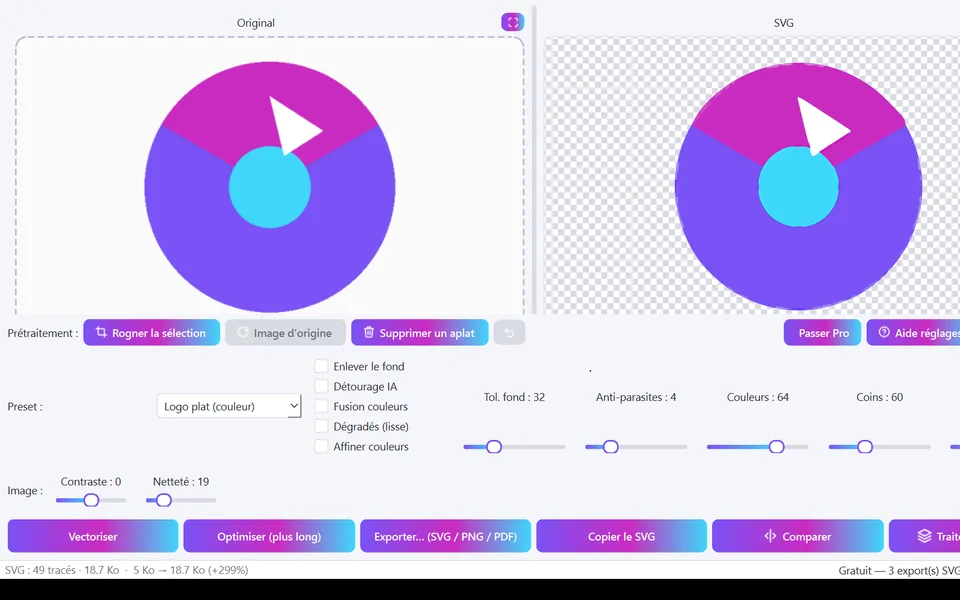Image resolution: width=960 pixels, height=600 pixels.
Task: Click the Netteté slider handle
Action: (x=163, y=500)
